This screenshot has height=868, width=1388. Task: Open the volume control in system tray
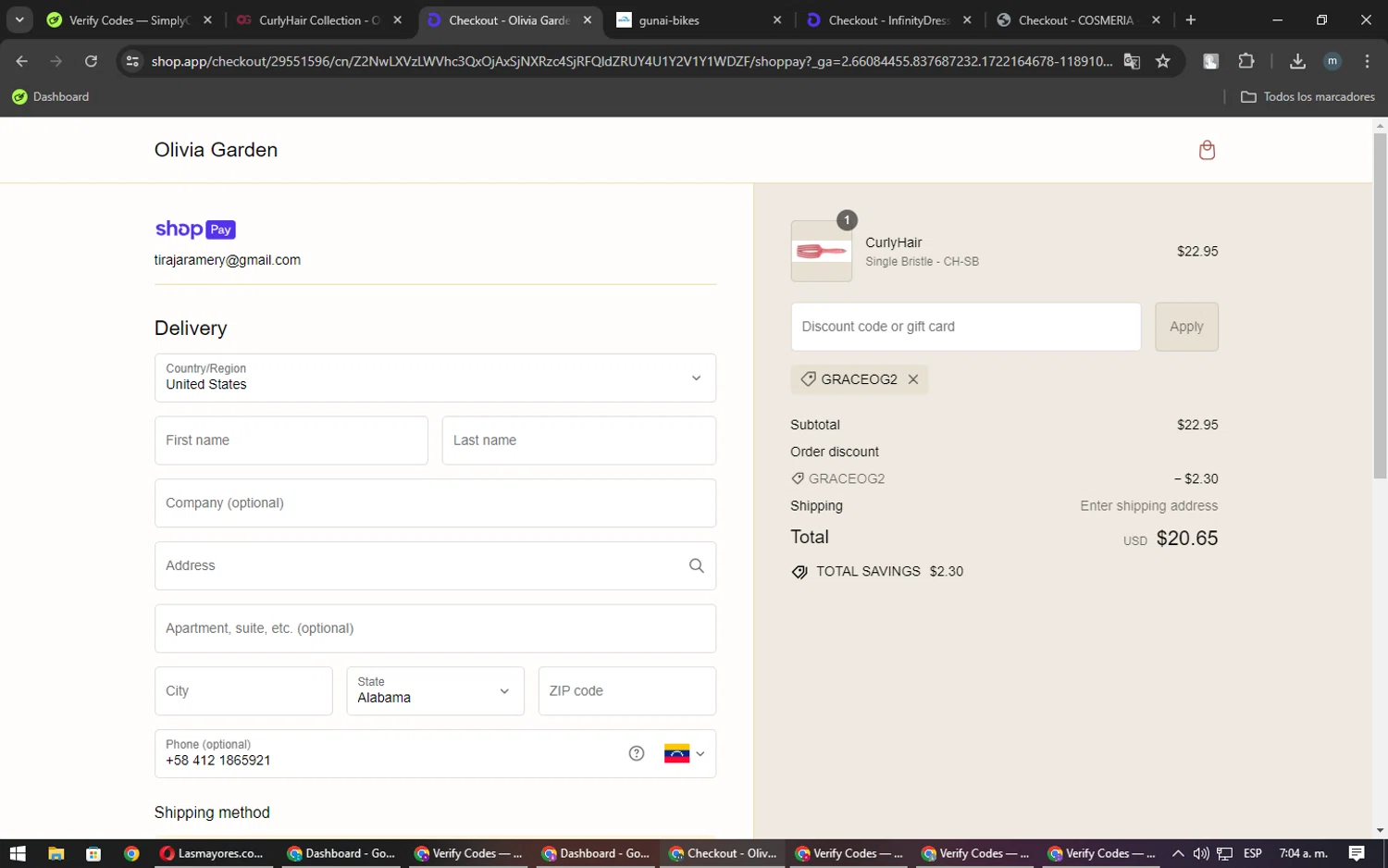coord(1201,853)
